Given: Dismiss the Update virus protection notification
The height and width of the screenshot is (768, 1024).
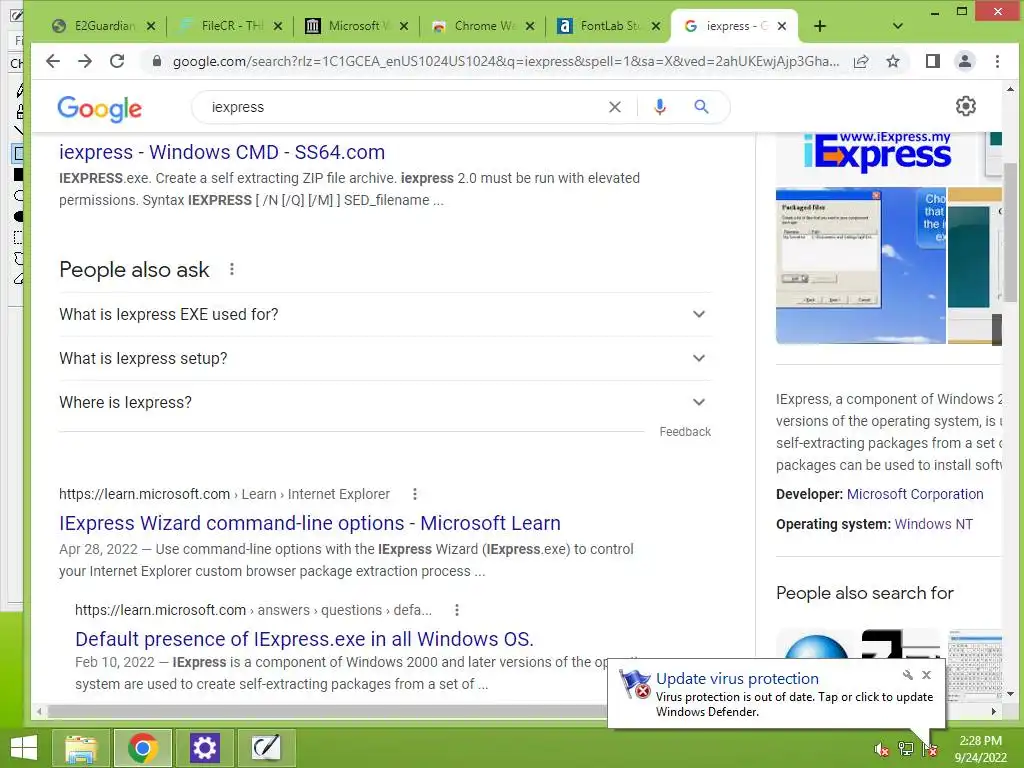Looking at the screenshot, I should pos(927,675).
